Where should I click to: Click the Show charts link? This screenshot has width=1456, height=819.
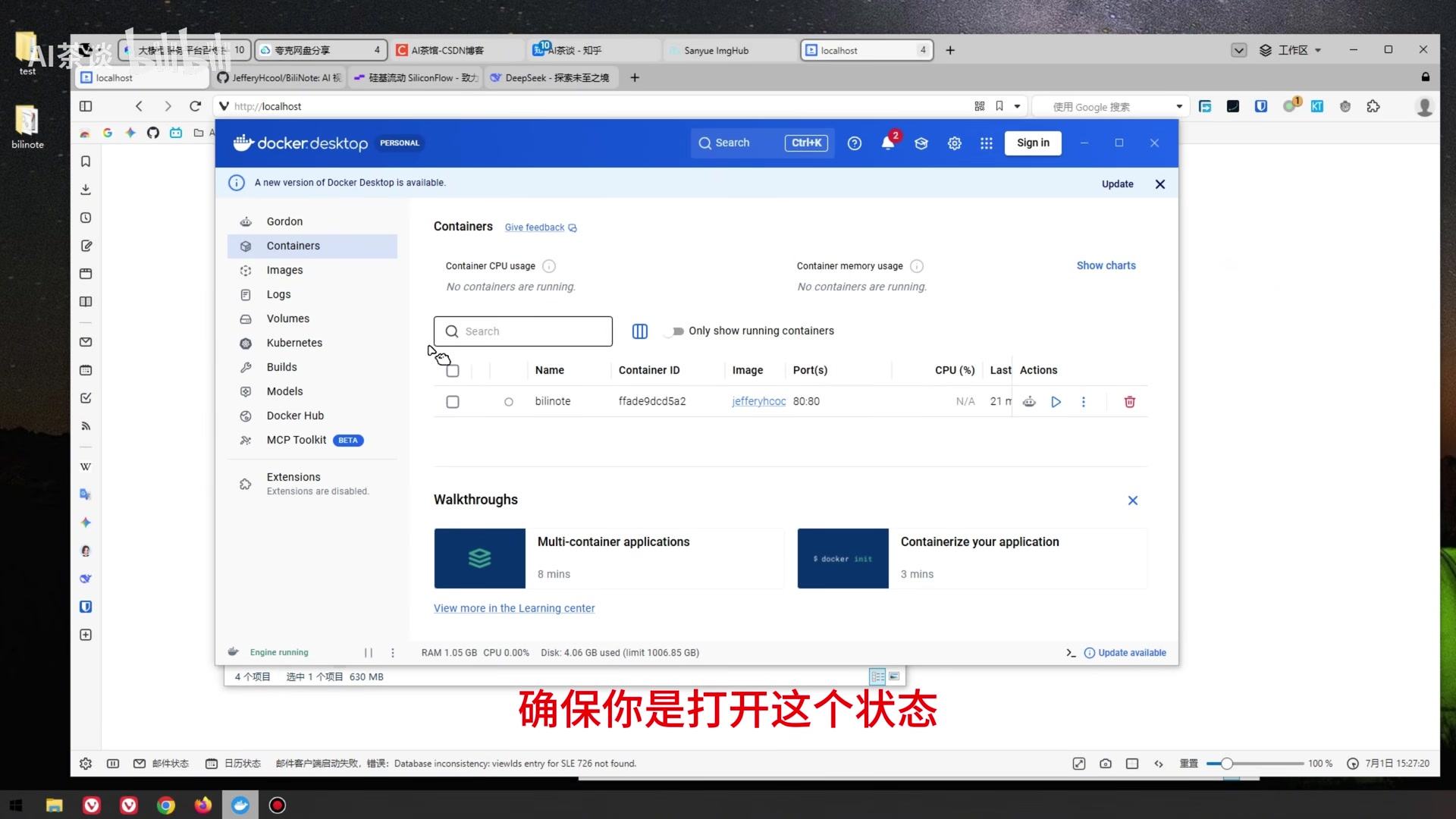(1106, 266)
